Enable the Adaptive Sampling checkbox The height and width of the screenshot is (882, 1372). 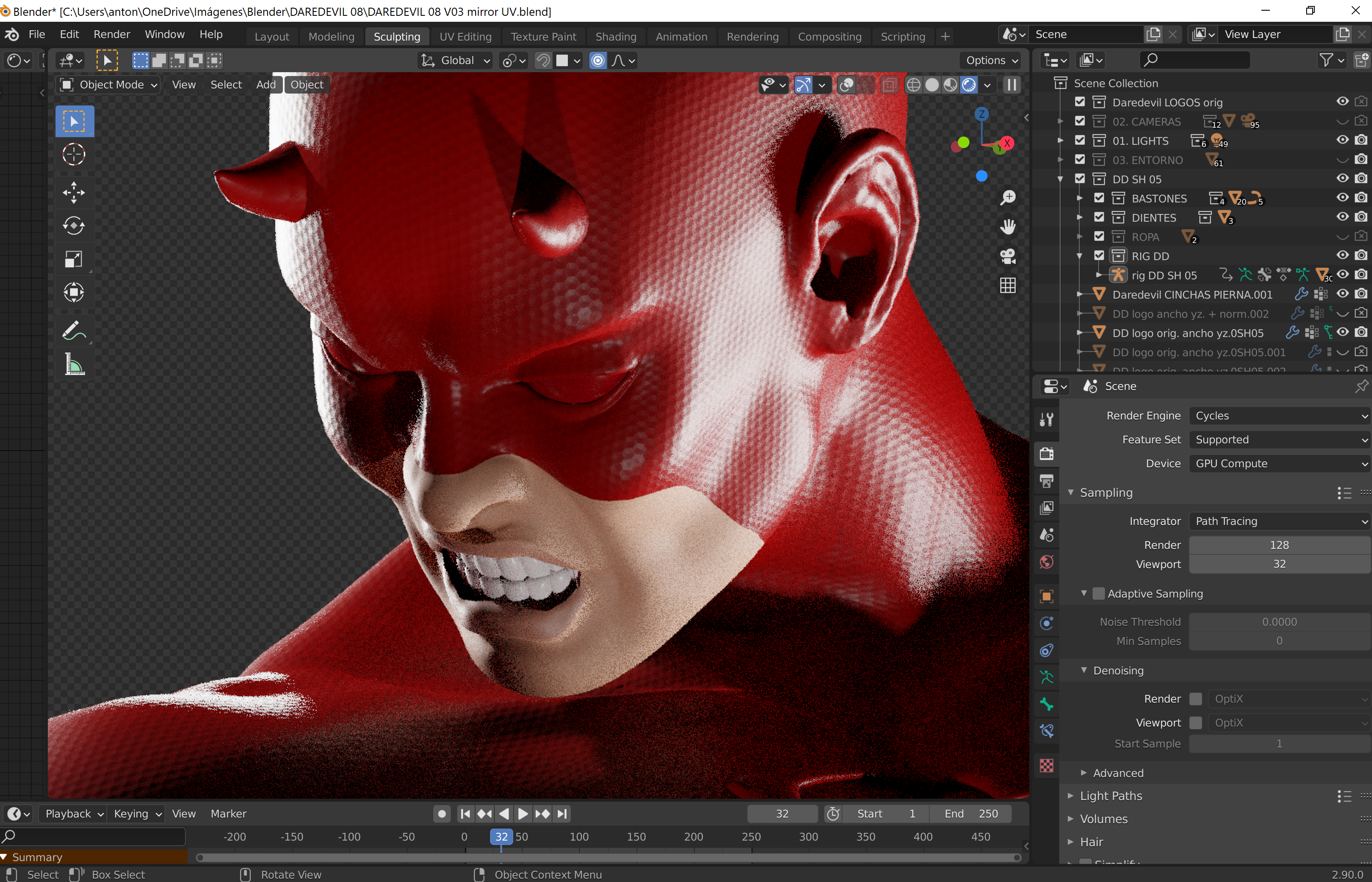(1098, 593)
